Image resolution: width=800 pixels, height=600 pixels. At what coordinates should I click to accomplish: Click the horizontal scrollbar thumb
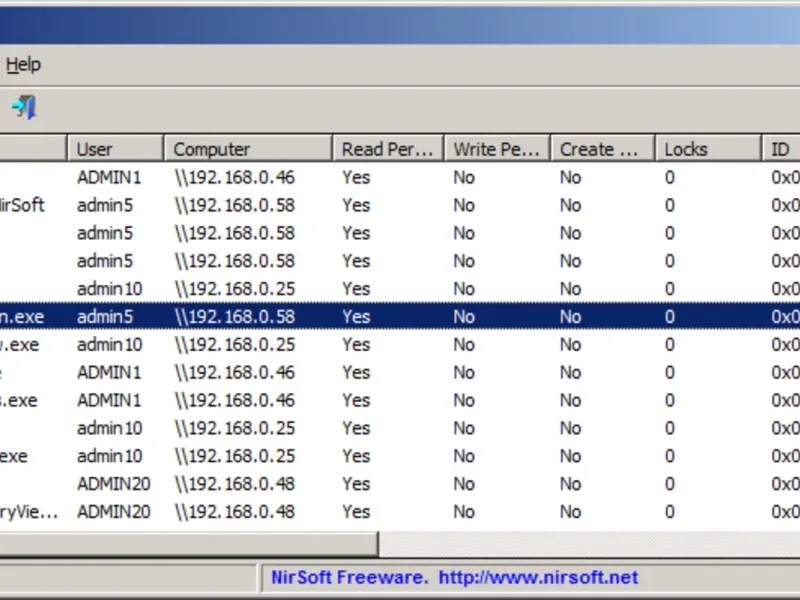[x=188, y=544]
